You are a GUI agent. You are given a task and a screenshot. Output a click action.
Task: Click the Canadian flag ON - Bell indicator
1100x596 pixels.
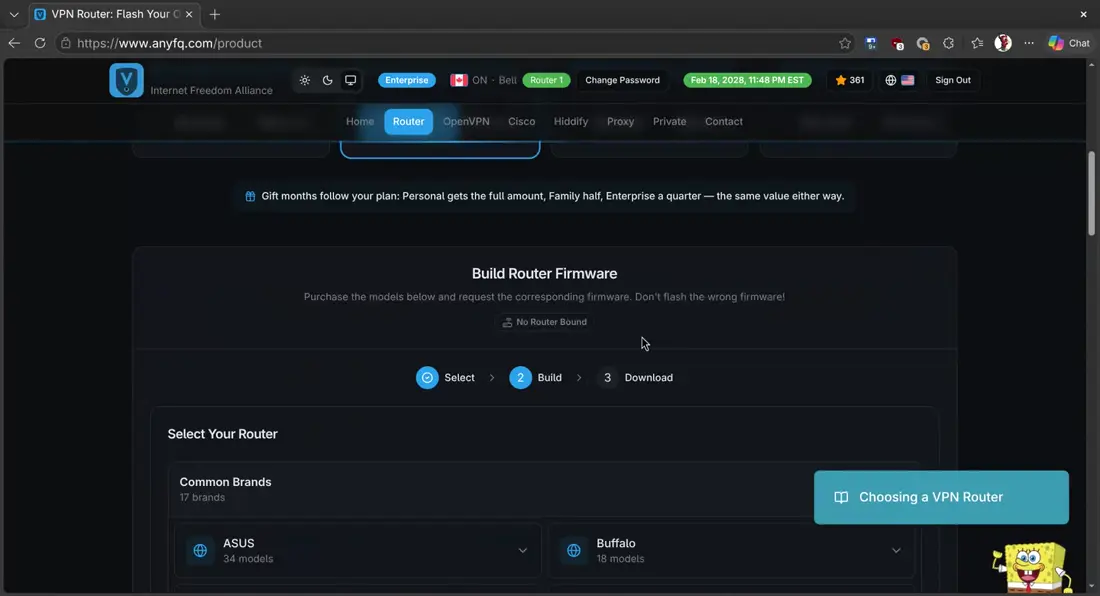point(483,80)
